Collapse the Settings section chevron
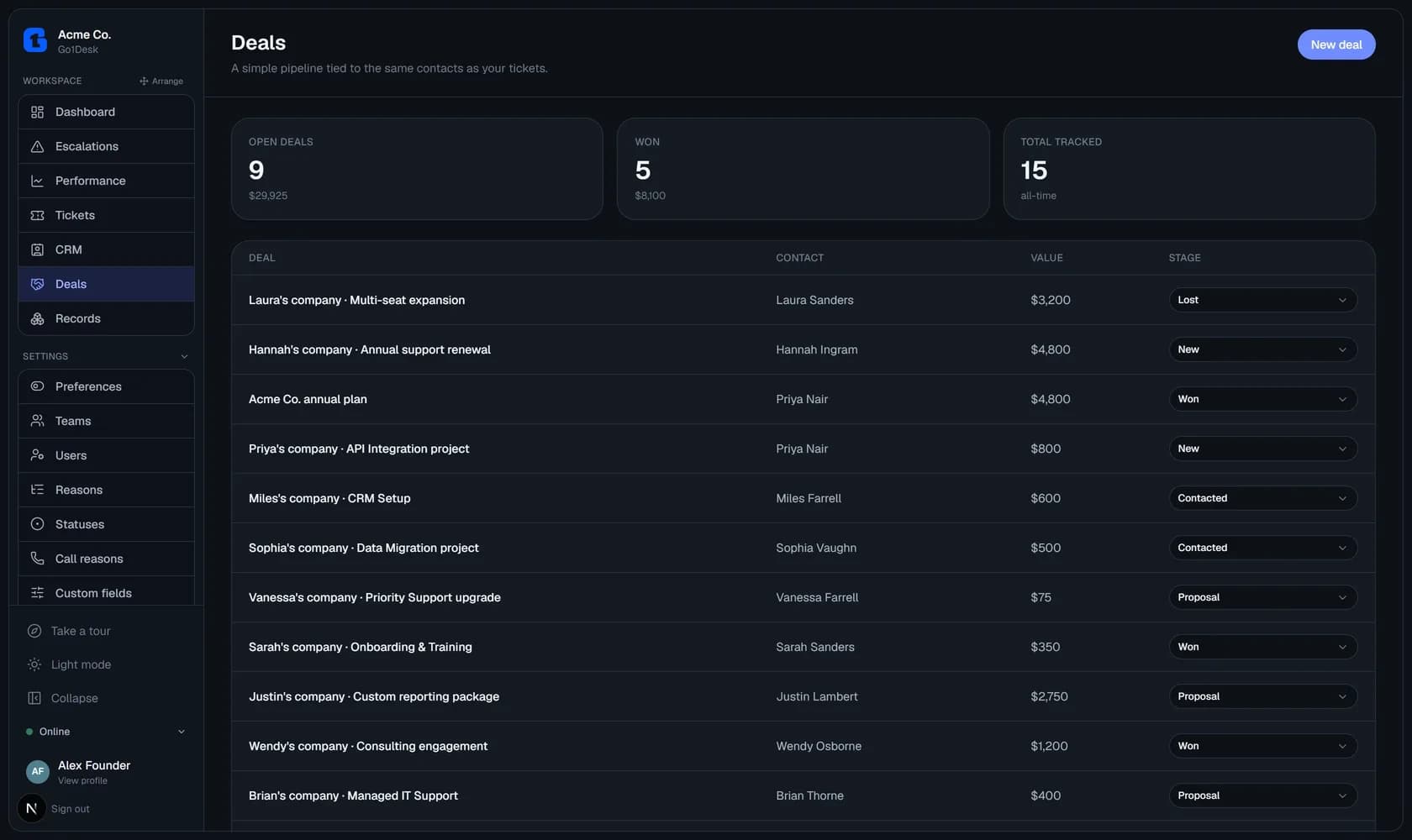Image resolution: width=1412 pixels, height=840 pixels. pyautogui.click(x=184, y=356)
